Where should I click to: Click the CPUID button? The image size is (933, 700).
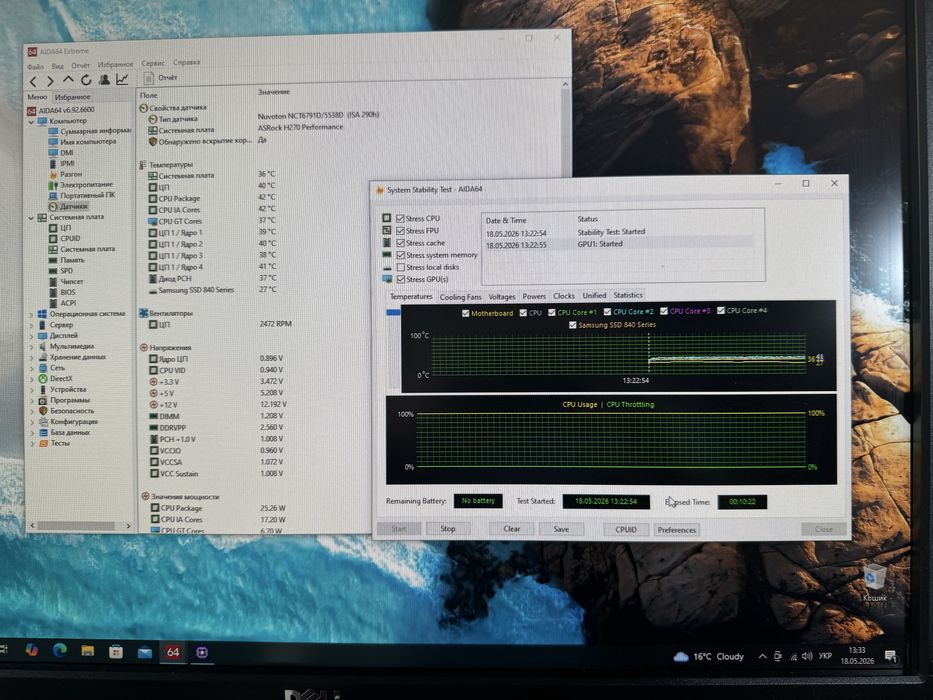point(625,529)
